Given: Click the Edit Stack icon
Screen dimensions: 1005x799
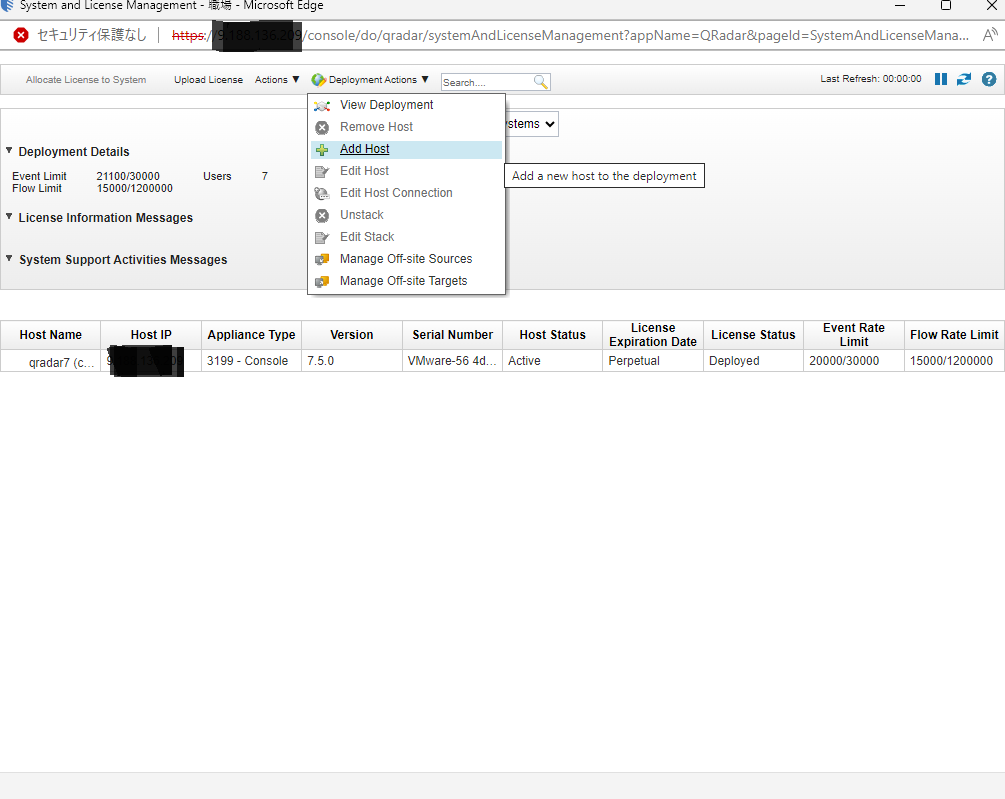Looking at the screenshot, I should (x=322, y=238).
